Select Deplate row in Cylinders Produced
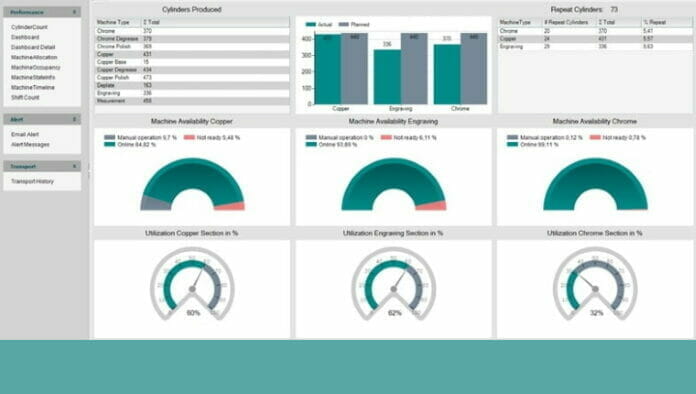 (192, 85)
